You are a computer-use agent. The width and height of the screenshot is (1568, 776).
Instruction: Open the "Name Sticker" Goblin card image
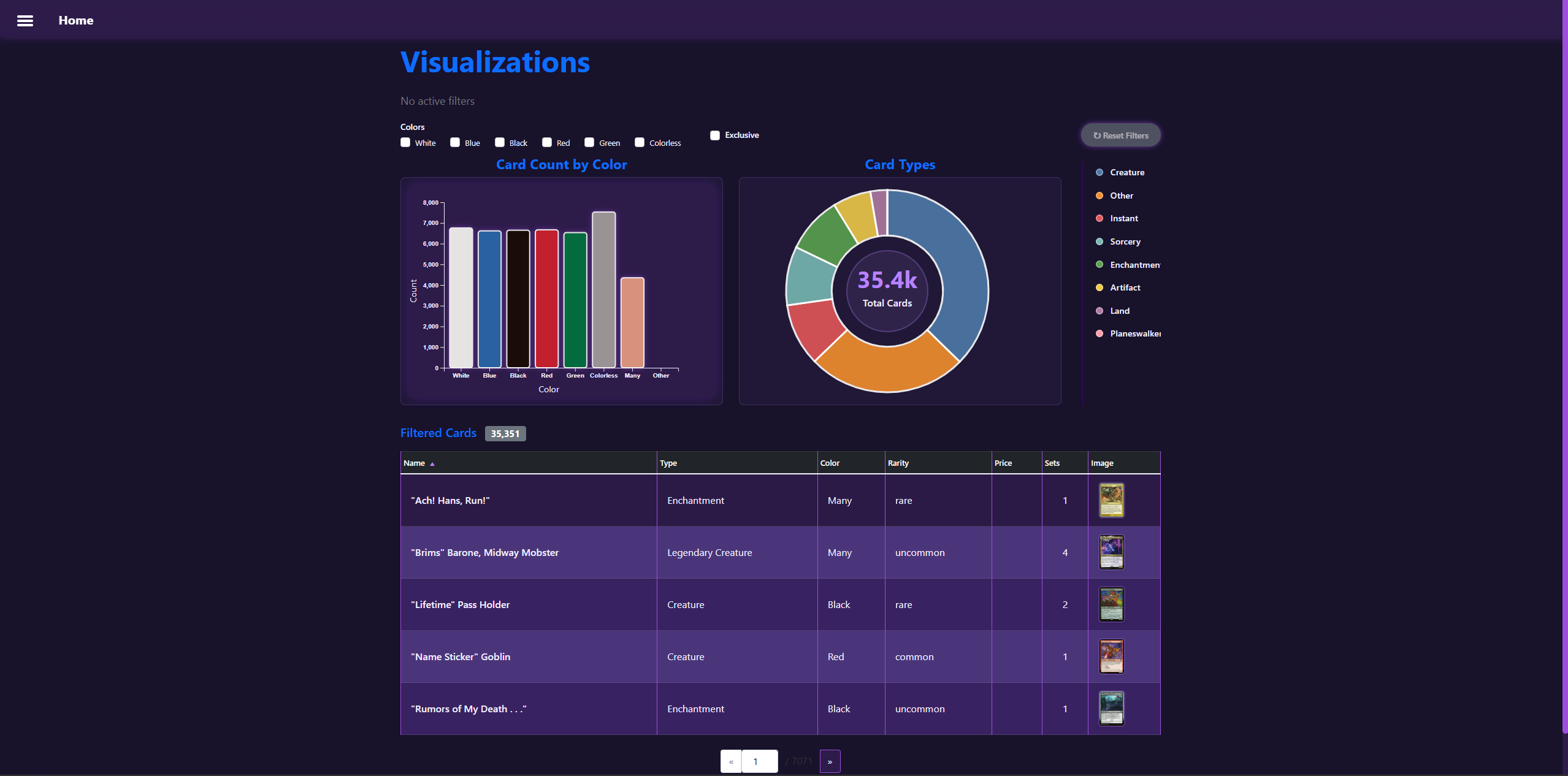coord(1111,656)
